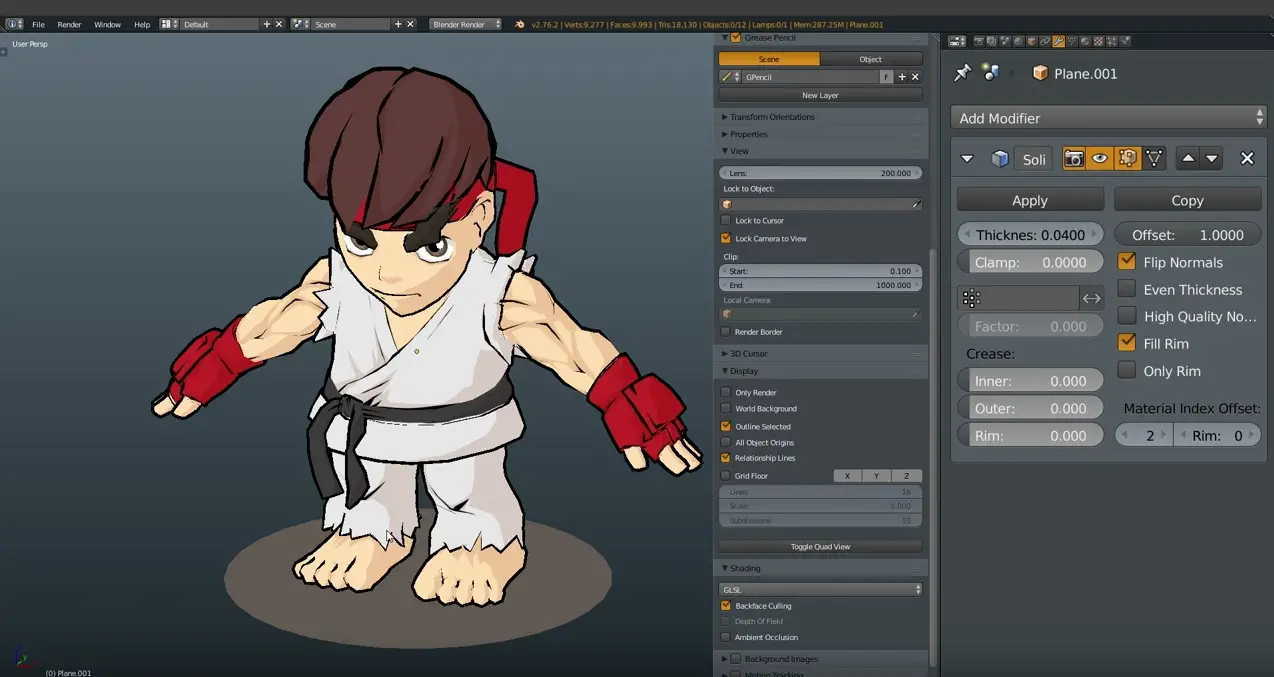Screen dimensions: 1274x677
Task: Click New Layer in Grease Pencil
Action: (820, 95)
